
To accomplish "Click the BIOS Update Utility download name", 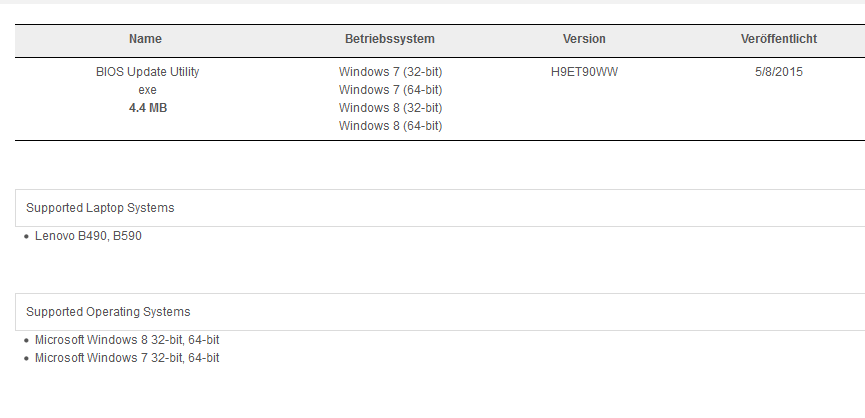I will (x=147, y=72).
